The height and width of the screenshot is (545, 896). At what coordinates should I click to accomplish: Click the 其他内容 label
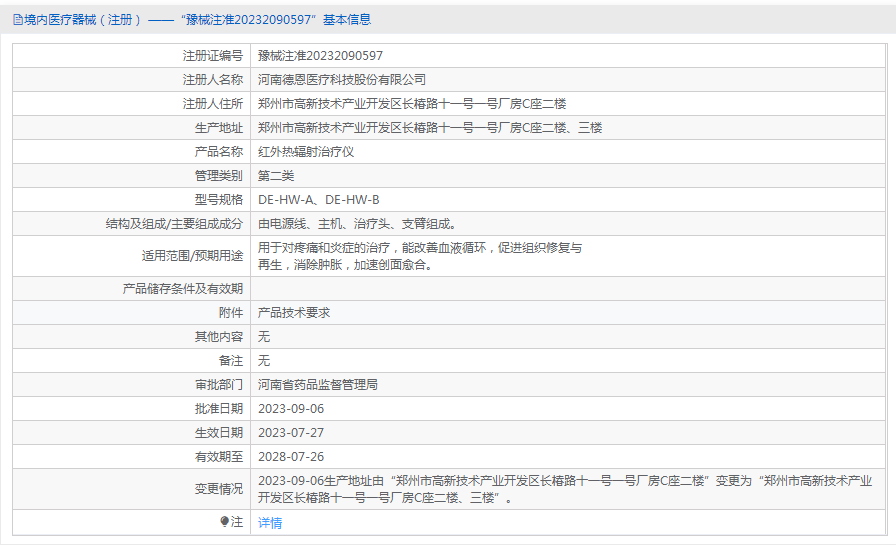click(x=219, y=337)
